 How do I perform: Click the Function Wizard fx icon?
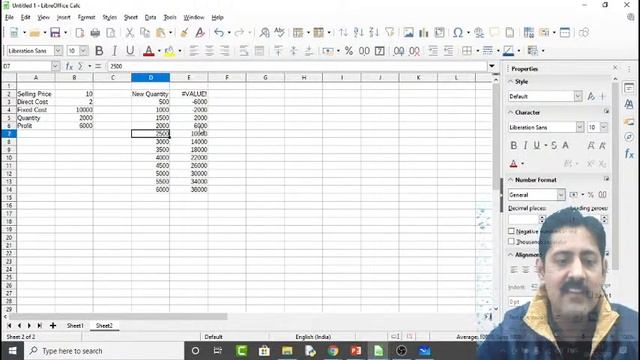[x=69, y=66]
